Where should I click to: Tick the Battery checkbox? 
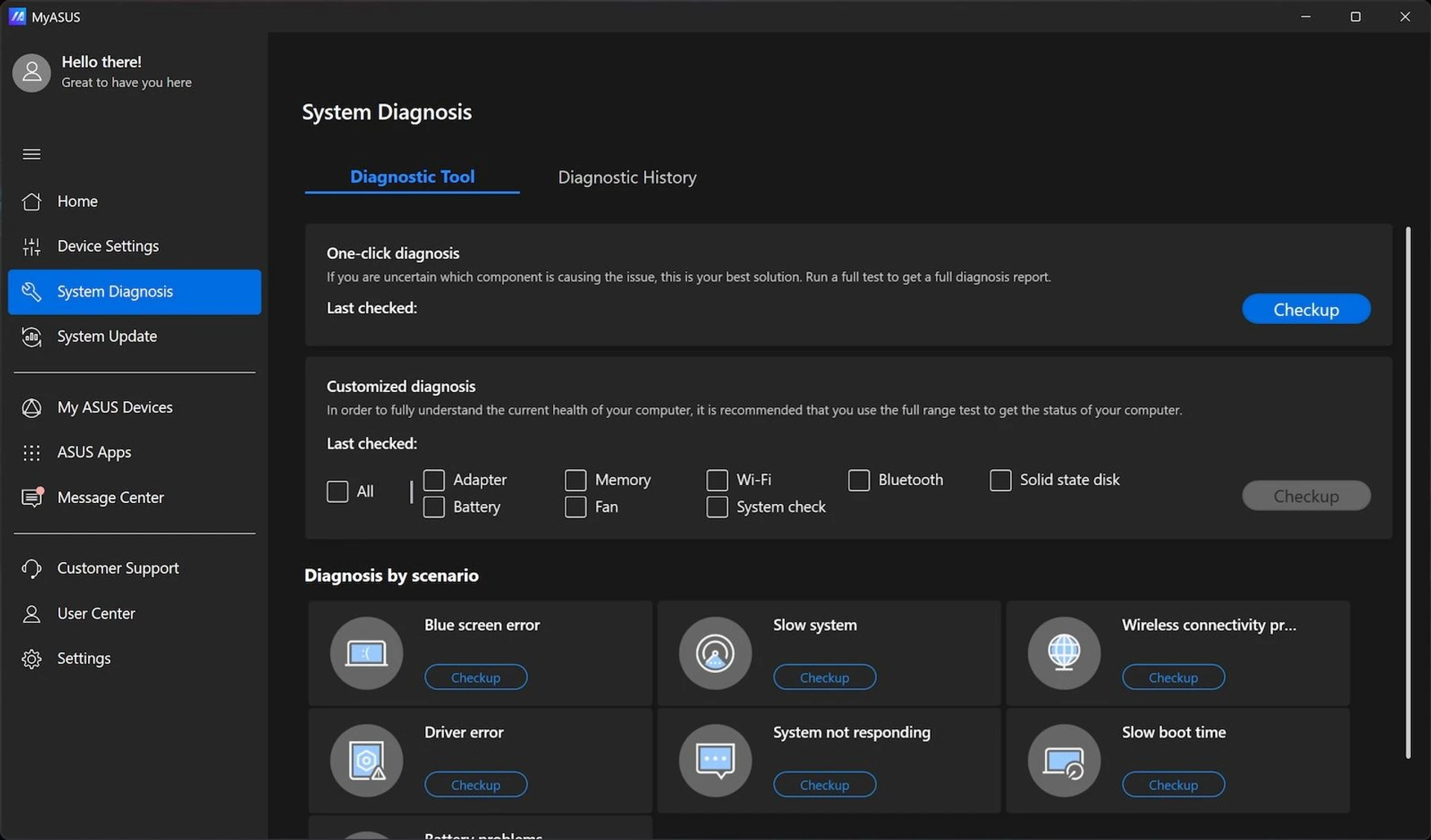point(434,507)
